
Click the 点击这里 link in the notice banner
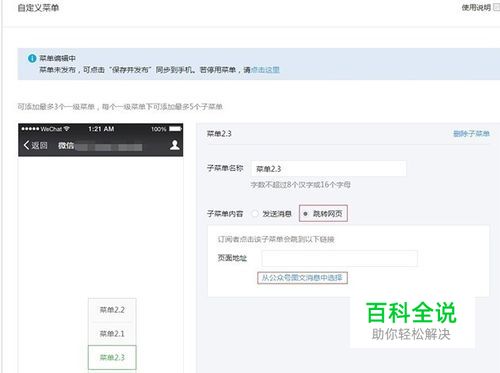point(265,70)
